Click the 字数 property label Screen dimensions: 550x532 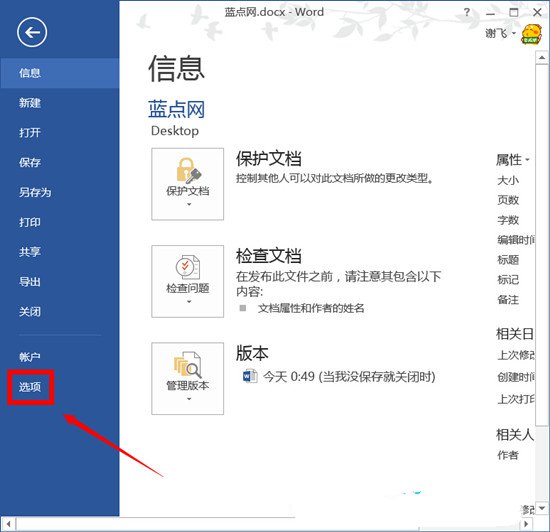point(508,220)
